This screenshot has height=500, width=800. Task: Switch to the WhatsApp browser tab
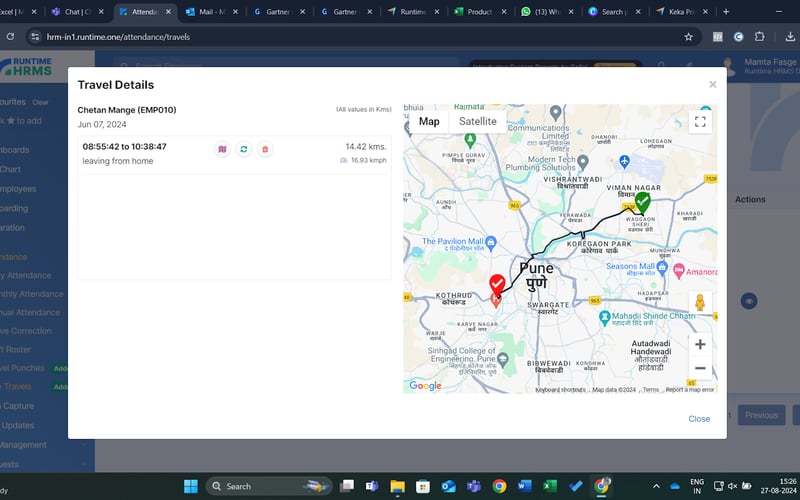(547, 12)
